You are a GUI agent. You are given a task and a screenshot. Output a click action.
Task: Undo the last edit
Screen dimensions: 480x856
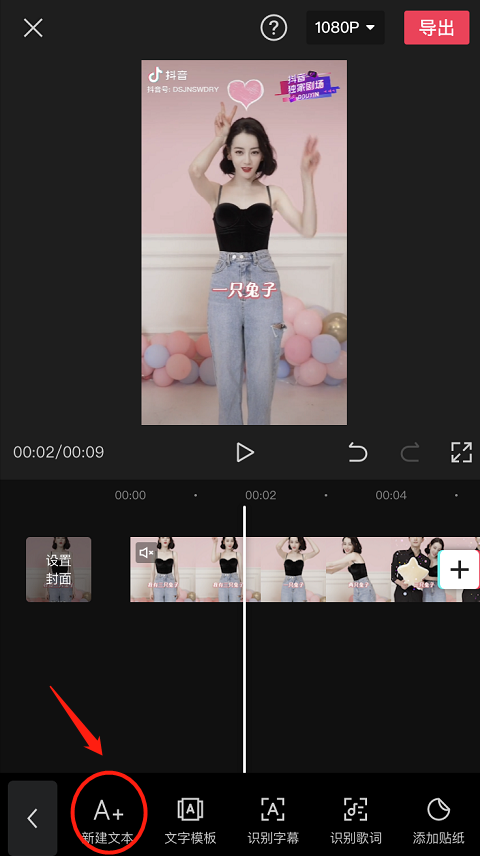[x=358, y=452]
